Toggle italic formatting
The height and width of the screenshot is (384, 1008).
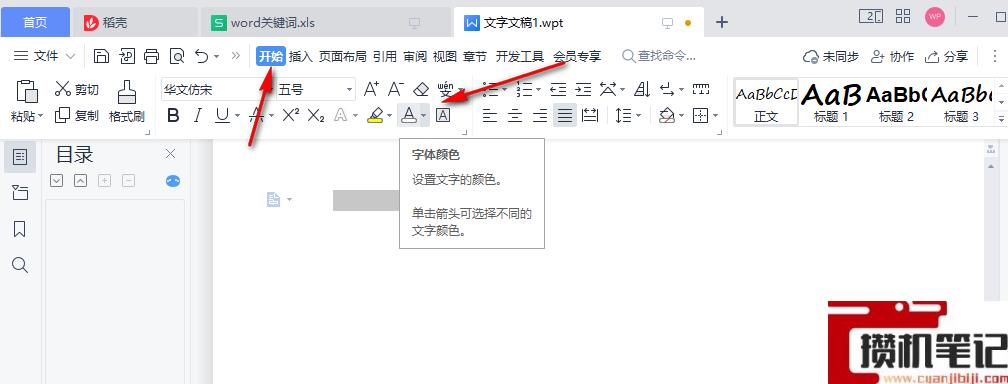tap(198, 116)
